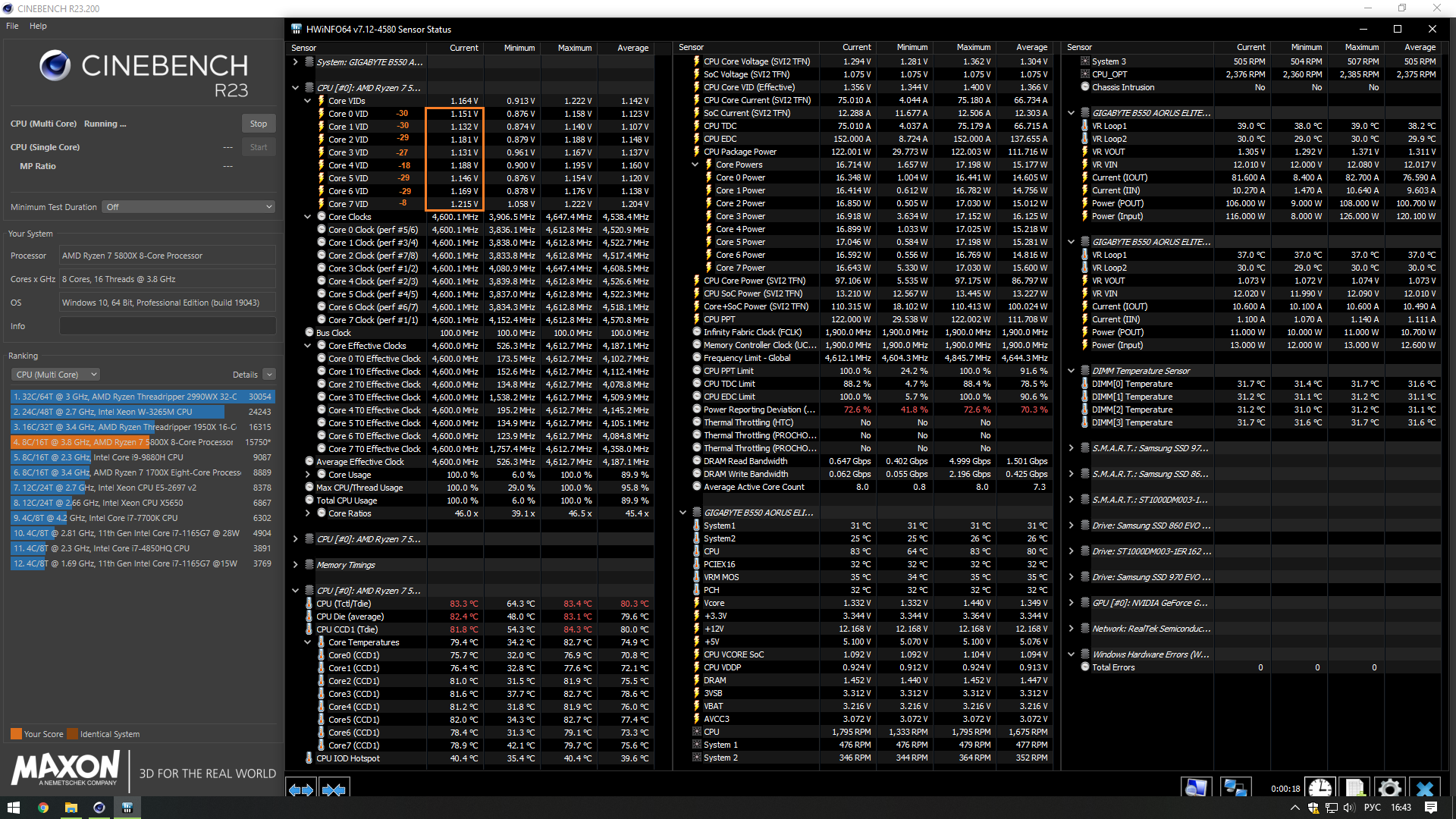The height and width of the screenshot is (819, 1456).
Task: Collapse the Core Clocks tree group
Action: pos(308,217)
